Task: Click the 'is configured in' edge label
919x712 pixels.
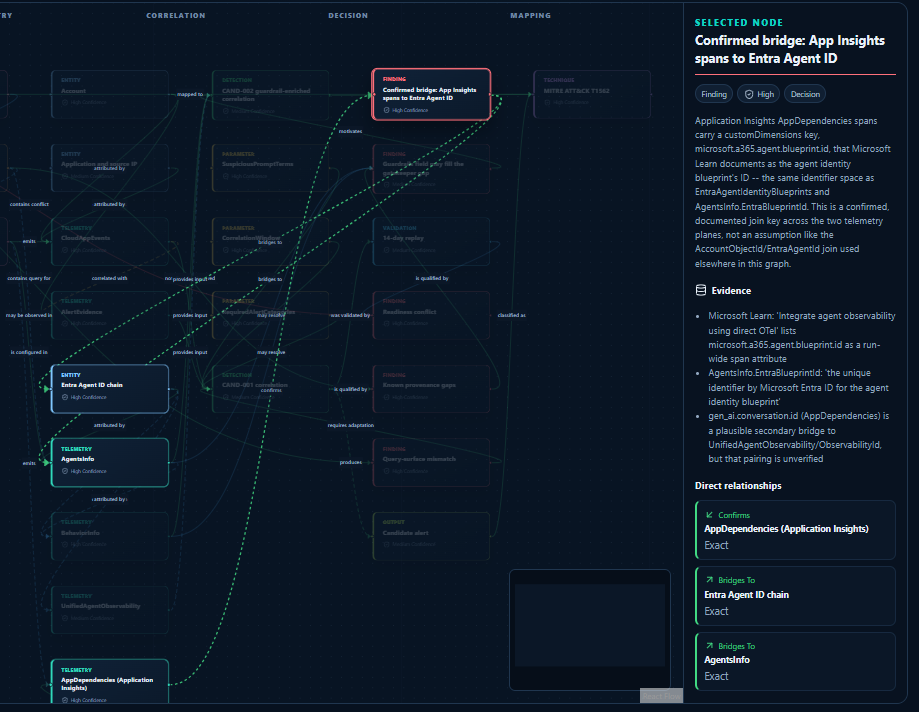Action: point(29,352)
